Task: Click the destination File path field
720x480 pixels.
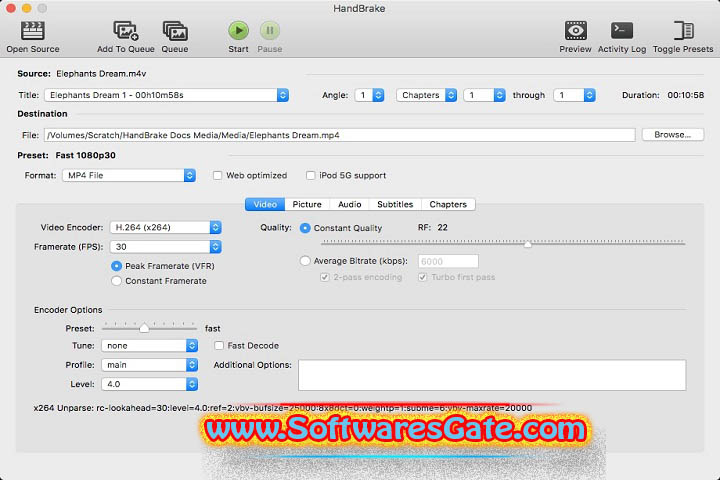Action: click(340, 135)
